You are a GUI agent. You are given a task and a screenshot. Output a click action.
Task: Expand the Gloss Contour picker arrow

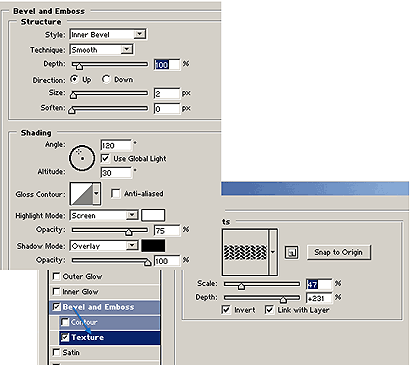(x=96, y=194)
